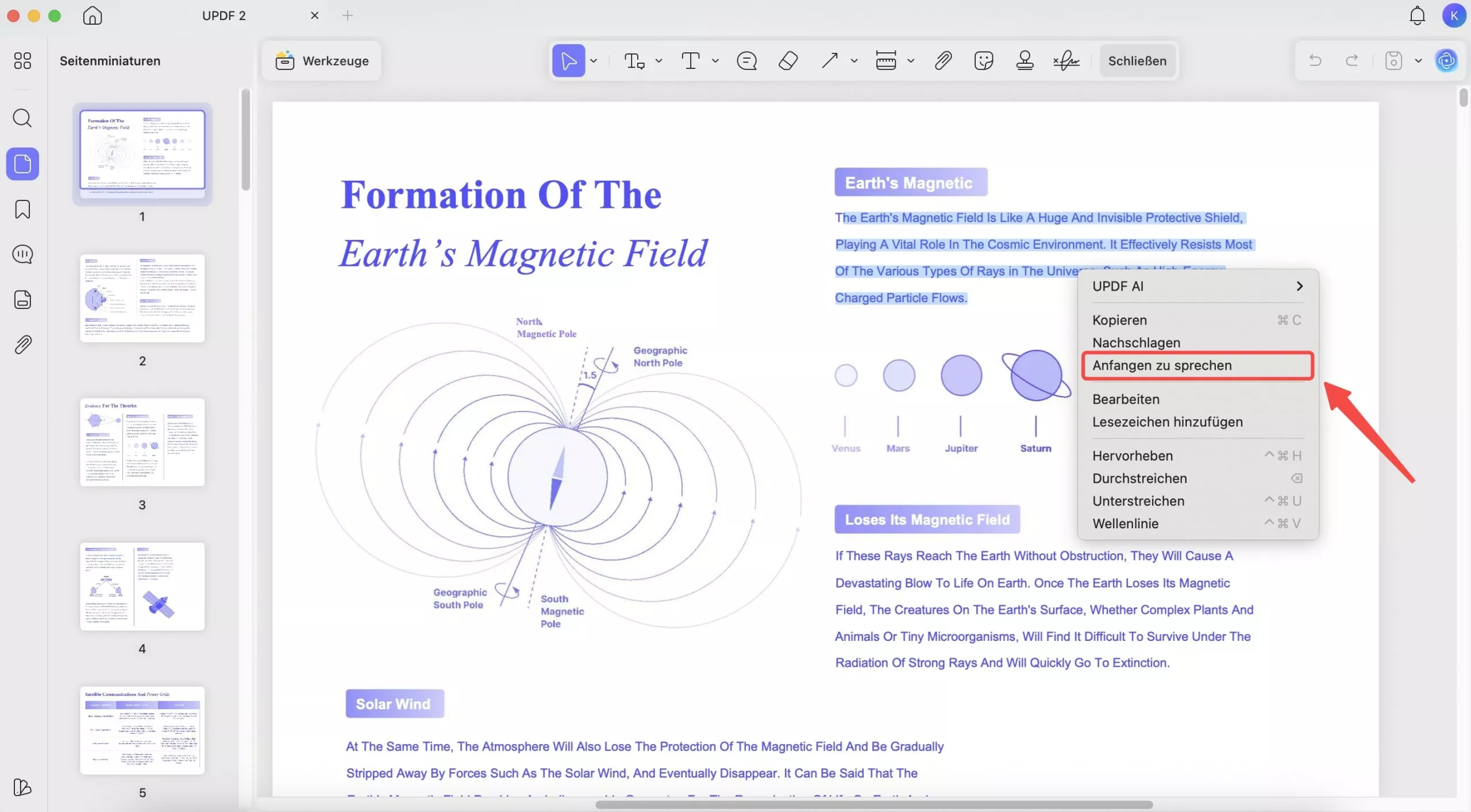Click the Schließen button
Viewport: 1471px width, 812px height.
(1137, 60)
